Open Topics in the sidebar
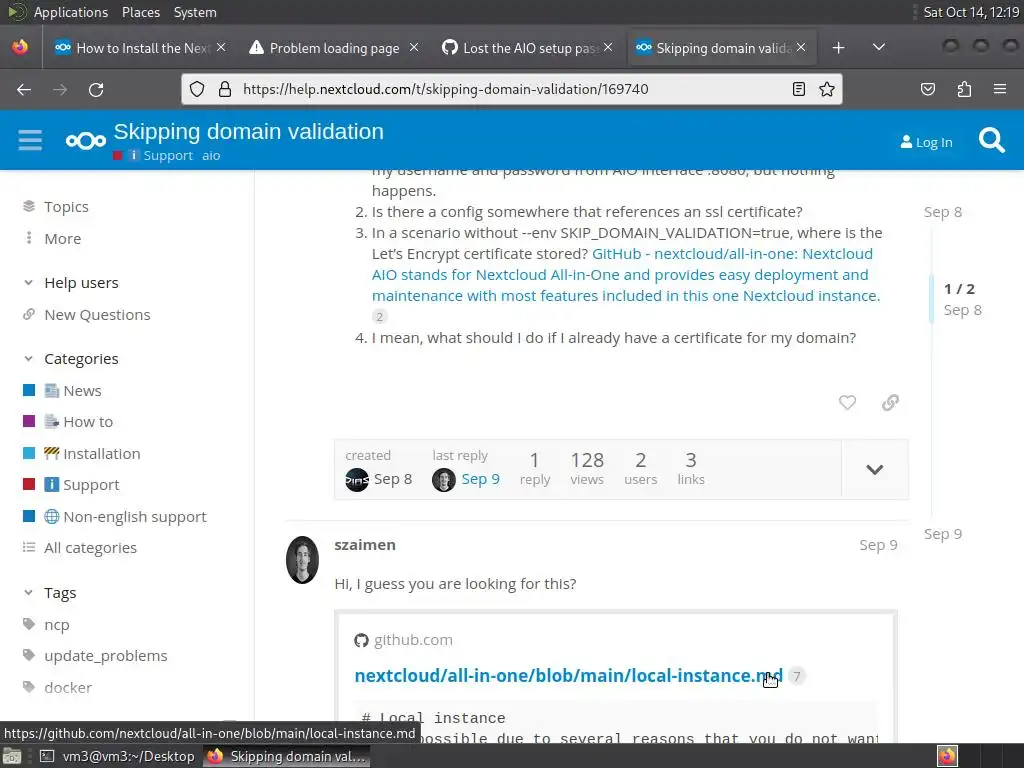The image size is (1024, 768). tap(66, 206)
